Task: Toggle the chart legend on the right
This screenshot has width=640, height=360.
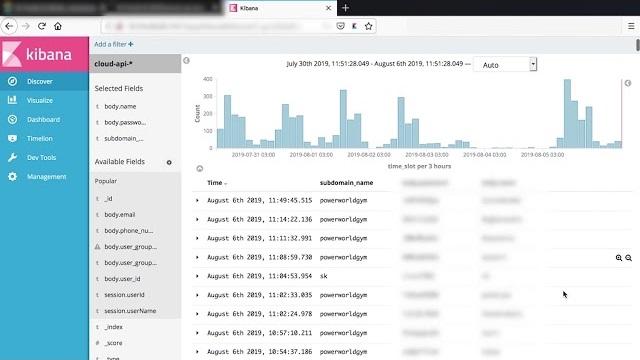Action: coord(628,83)
